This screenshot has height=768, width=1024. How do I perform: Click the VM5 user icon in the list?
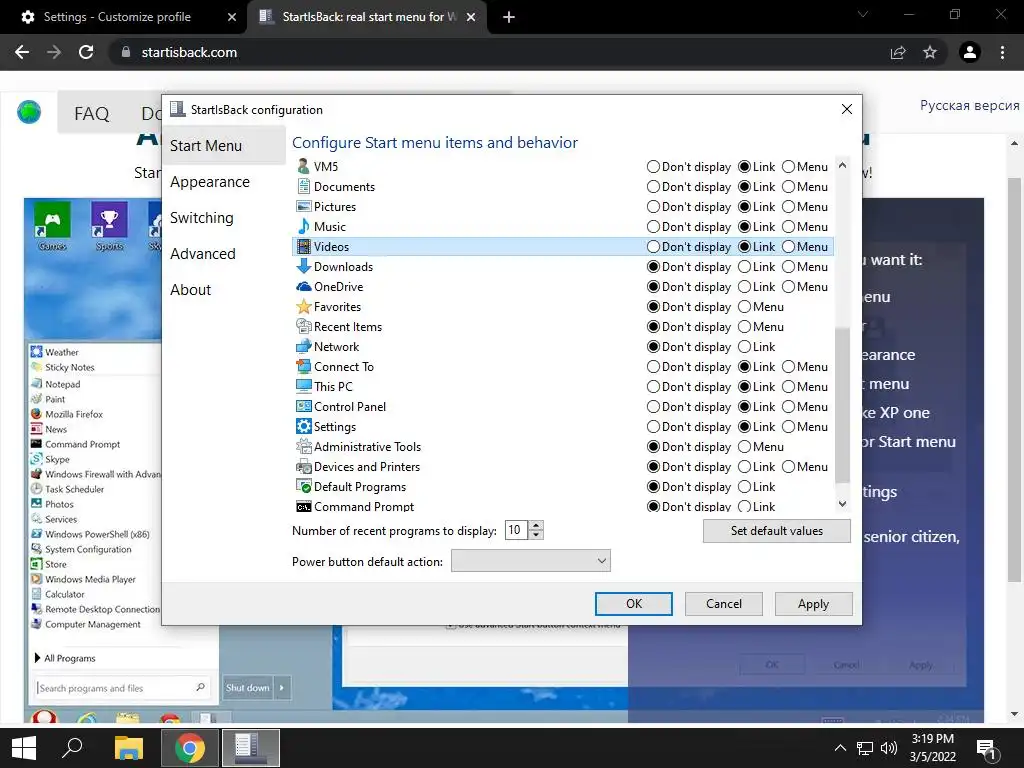click(x=303, y=167)
